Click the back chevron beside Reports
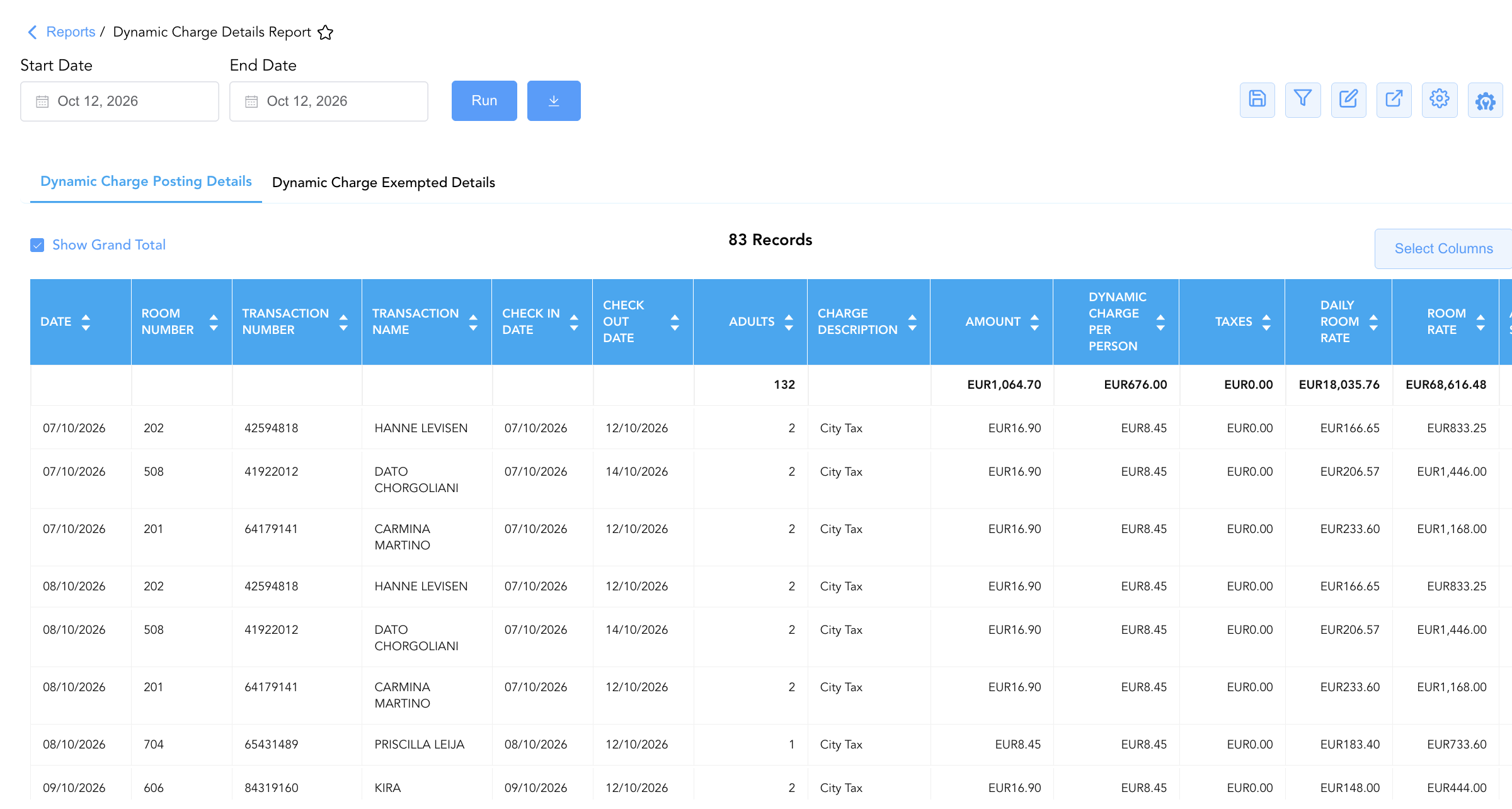The width and height of the screenshot is (1512, 809). click(33, 32)
